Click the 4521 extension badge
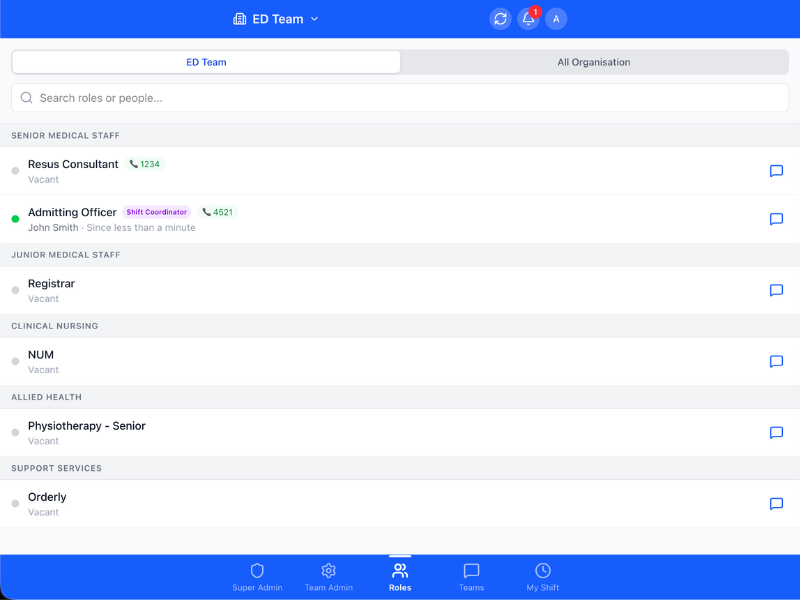This screenshot has height=600, width=800. [x=218, y=212]
